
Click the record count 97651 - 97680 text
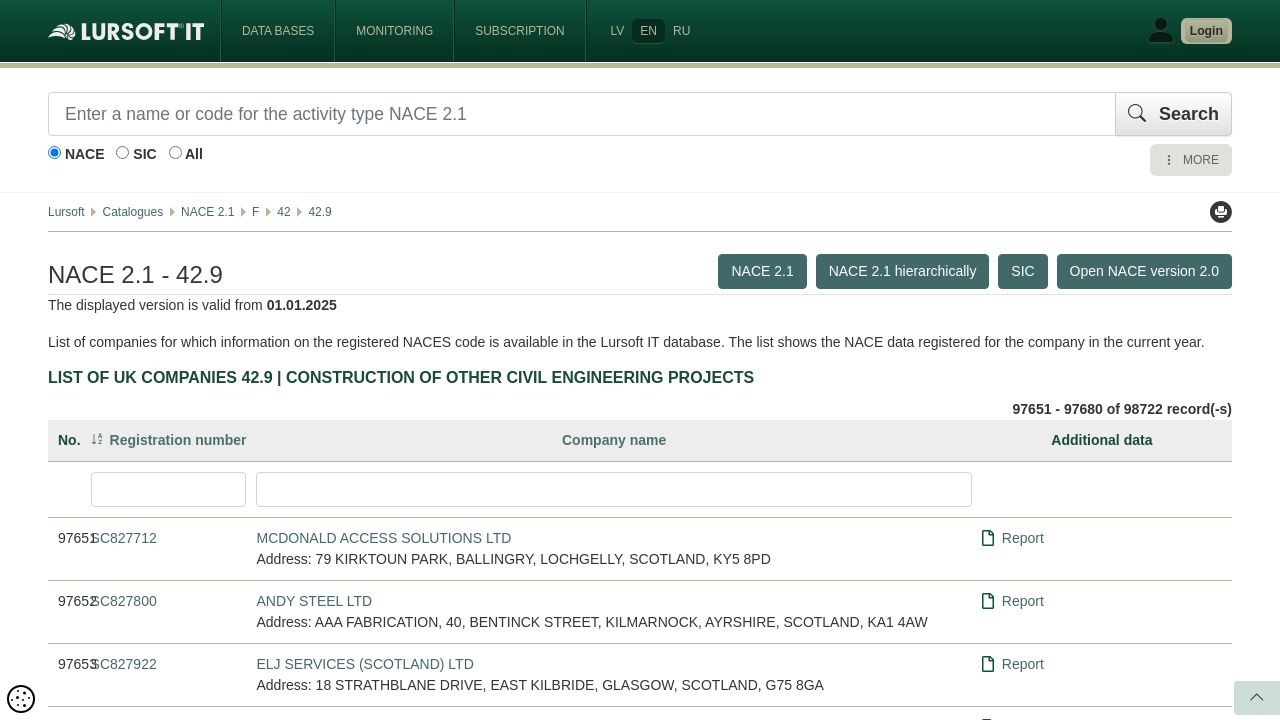tap(1122, 409)
